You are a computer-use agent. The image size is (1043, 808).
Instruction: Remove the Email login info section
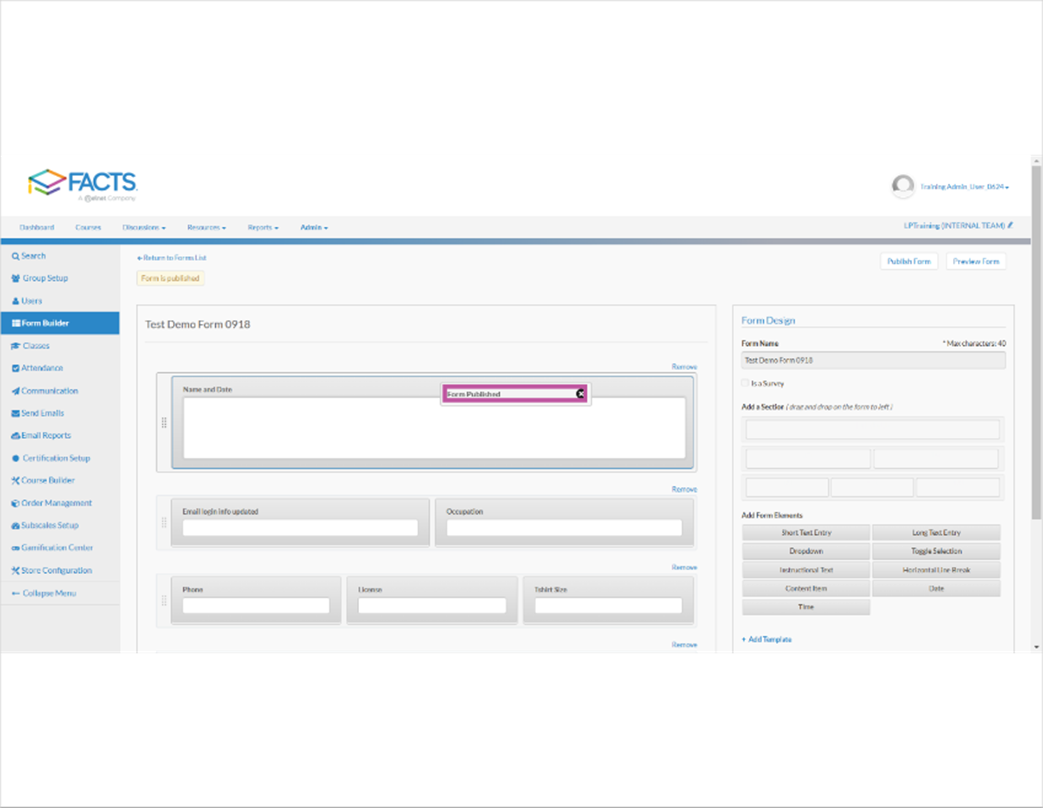pos(684,489)
